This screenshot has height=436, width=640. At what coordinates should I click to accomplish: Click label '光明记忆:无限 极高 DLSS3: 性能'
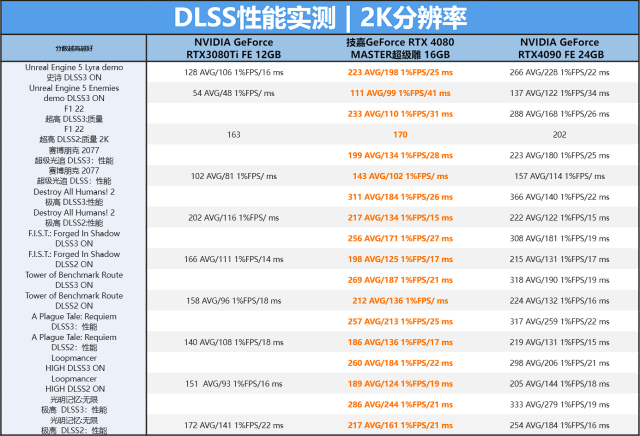pyautogui.click(x=74, y=405)
